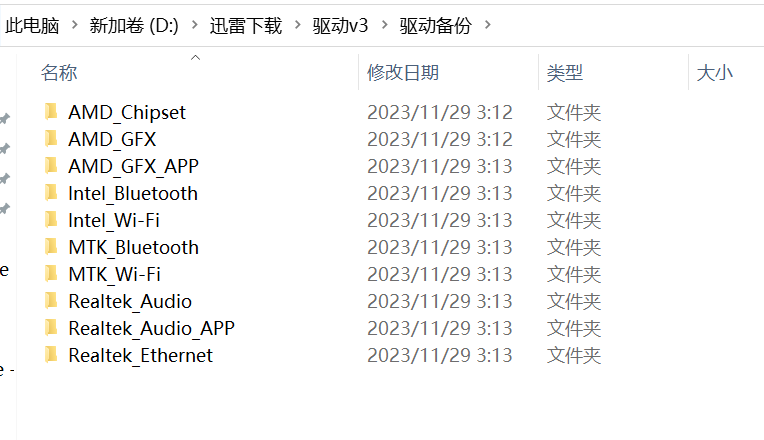Click the AMD_Chipset folder icon

tap(51, 112)
